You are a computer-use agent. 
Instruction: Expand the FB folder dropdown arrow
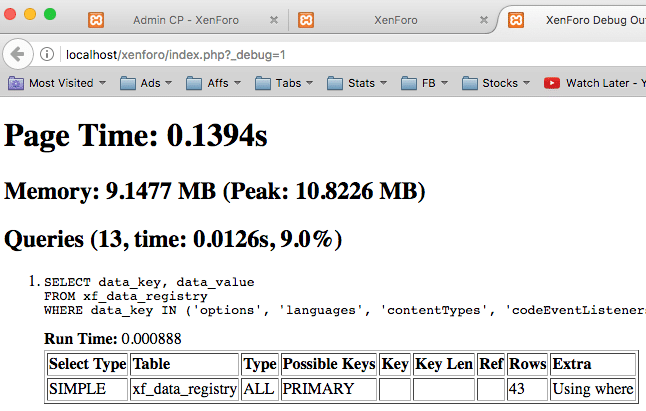pos(444,83)
